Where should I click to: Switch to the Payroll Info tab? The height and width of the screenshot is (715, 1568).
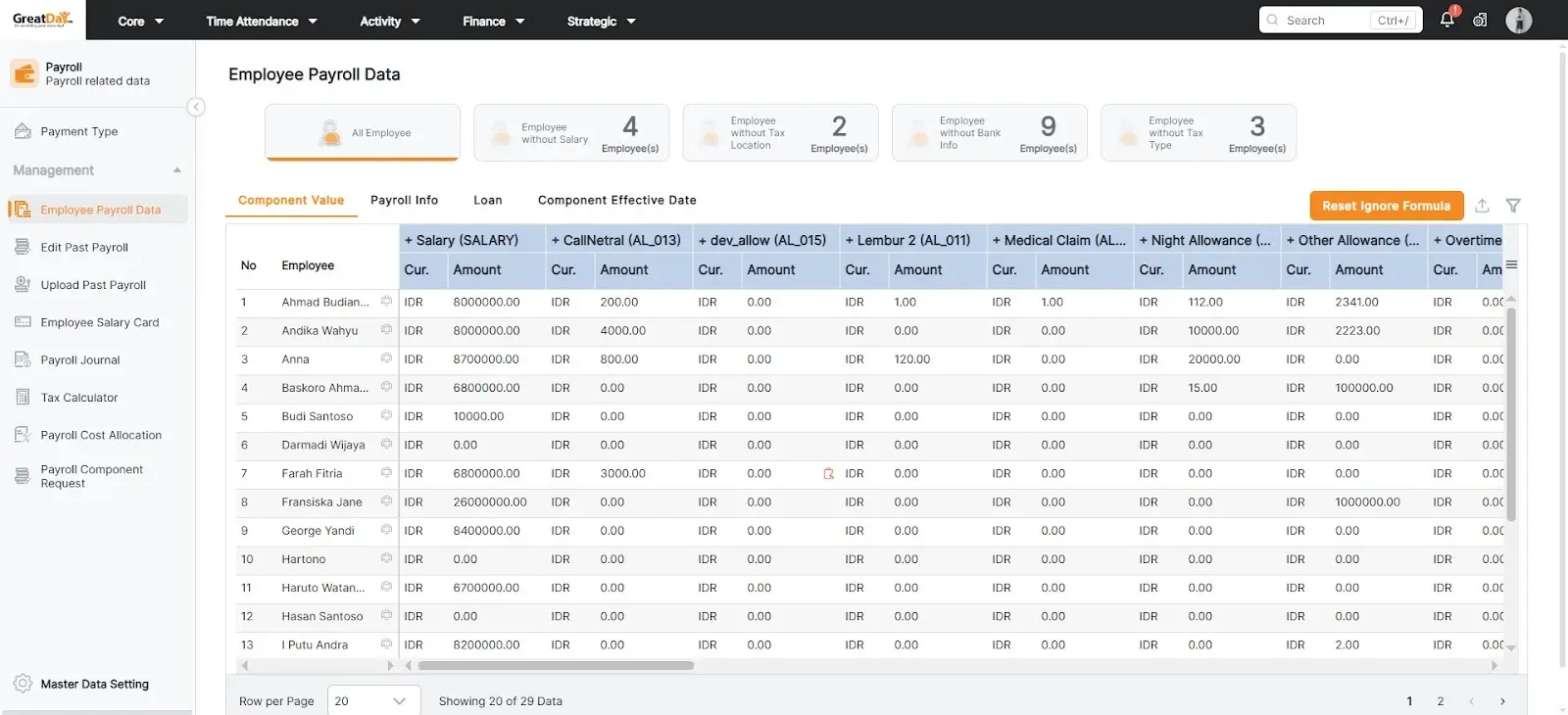(404, 200)
